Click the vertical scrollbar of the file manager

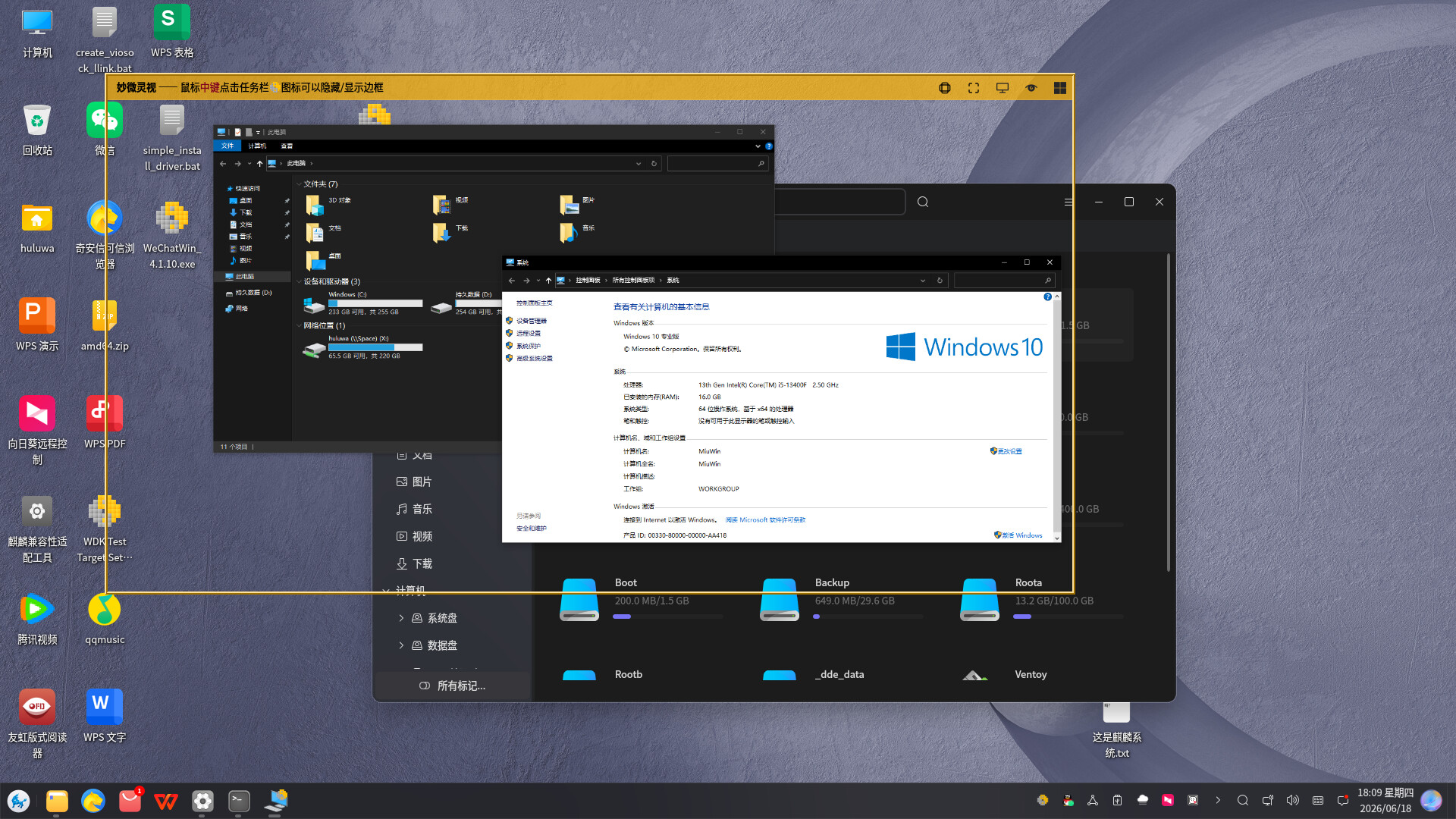tap(1168, 413)
